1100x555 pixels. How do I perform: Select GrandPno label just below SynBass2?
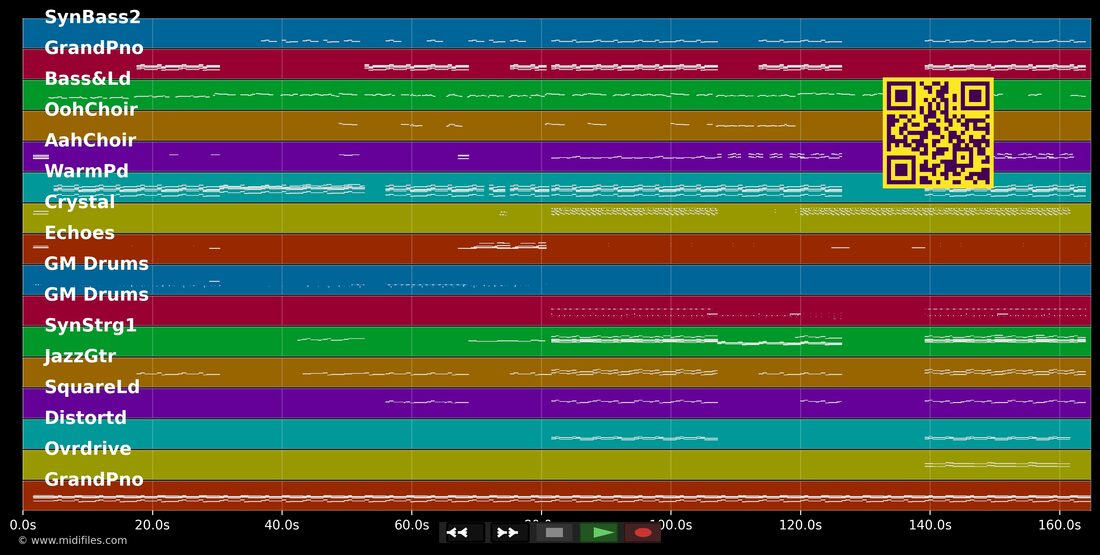click(94, 48)
